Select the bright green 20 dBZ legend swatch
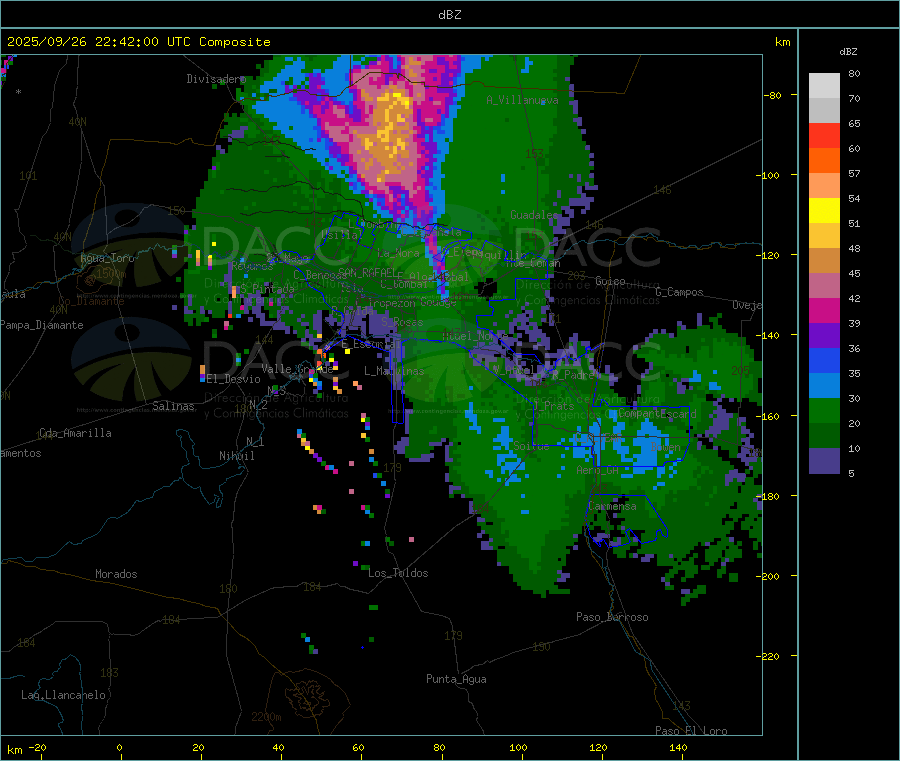The width and height of the screenshot is (900, 761). 824,410
